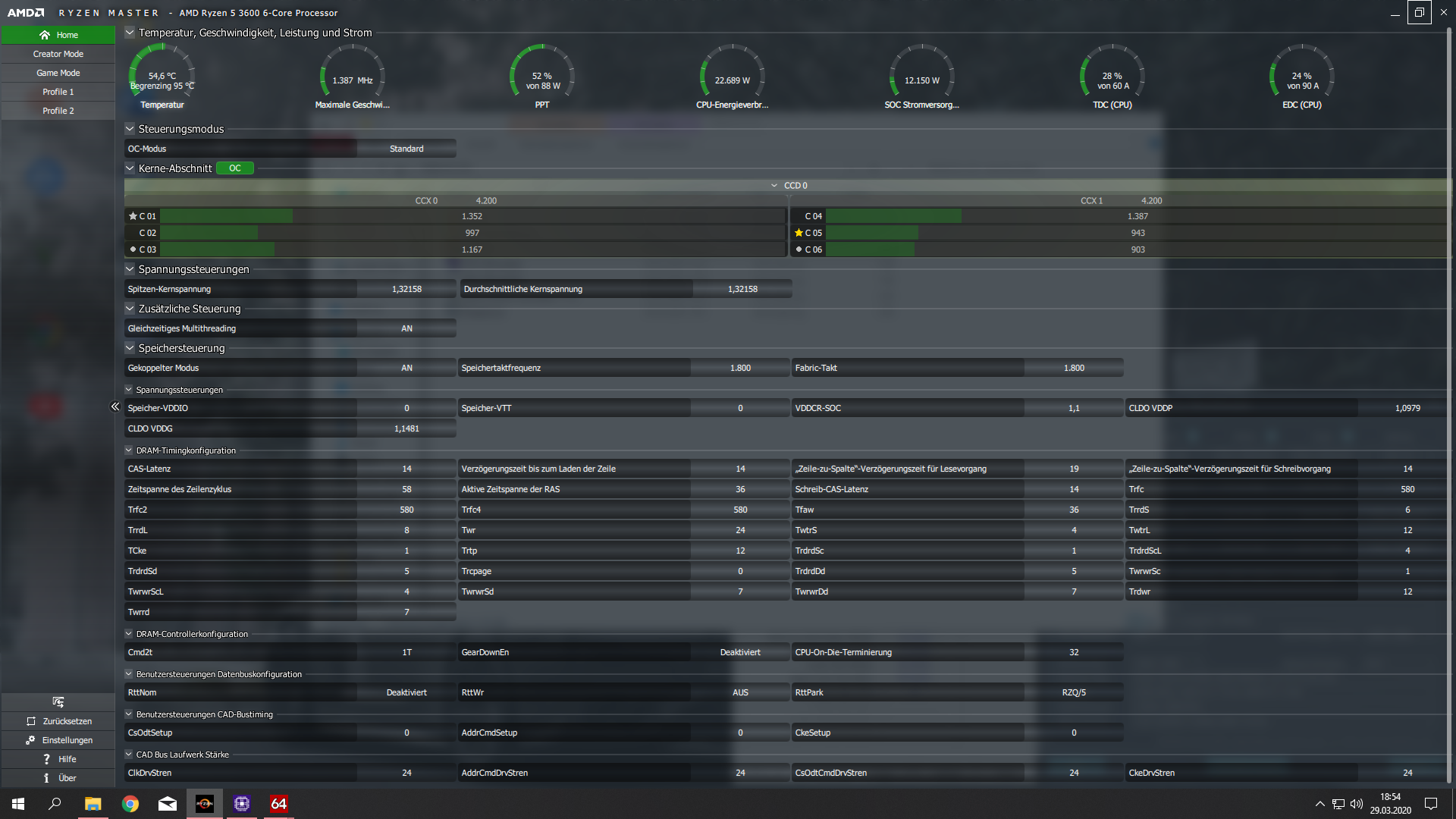Click the Zurücksetzen reset icon
Viewport: 1456px width, 819px height.
31,721
